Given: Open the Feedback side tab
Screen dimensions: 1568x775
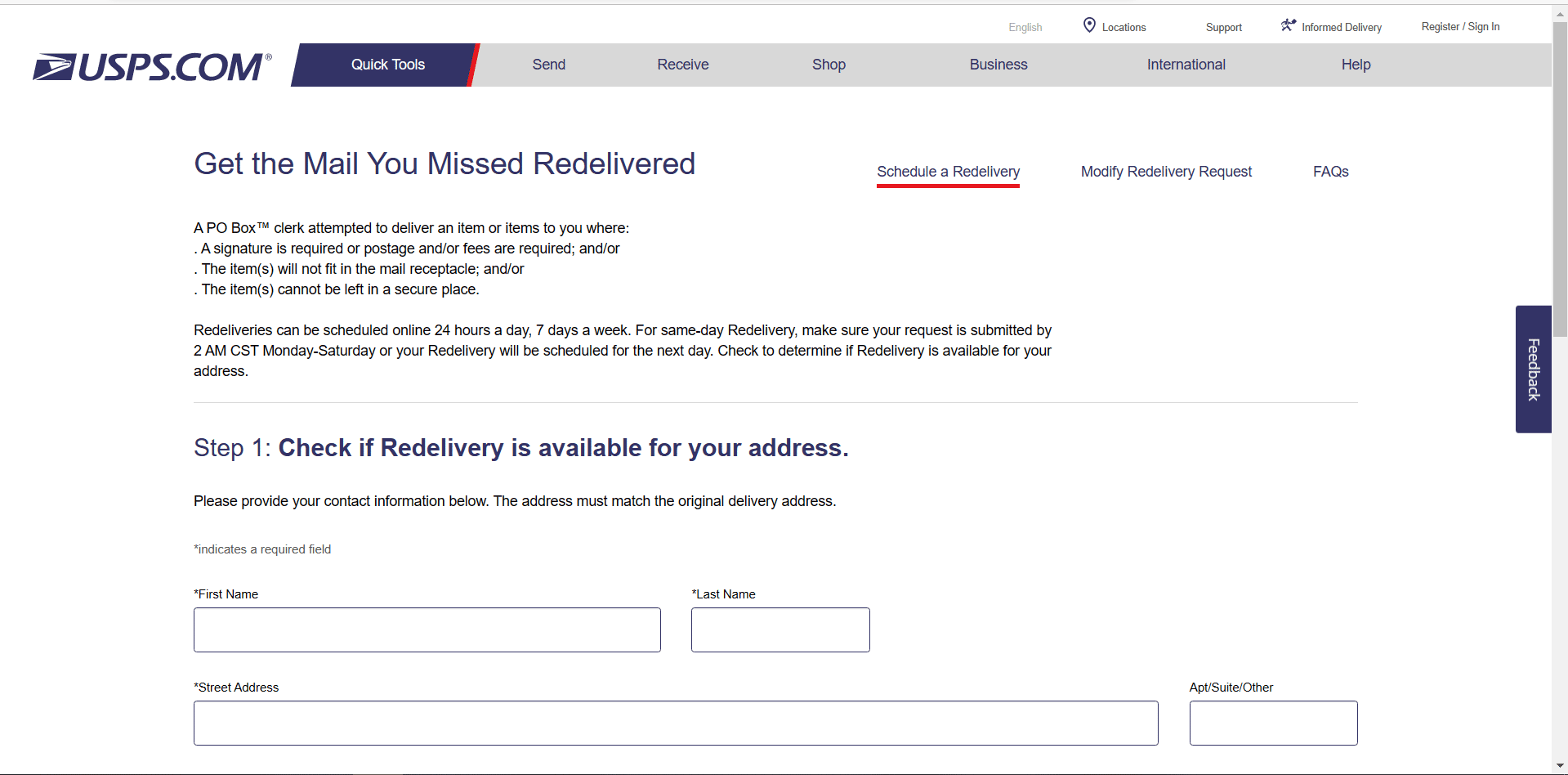Looking at the screenshot, I should click(1533, 369).
